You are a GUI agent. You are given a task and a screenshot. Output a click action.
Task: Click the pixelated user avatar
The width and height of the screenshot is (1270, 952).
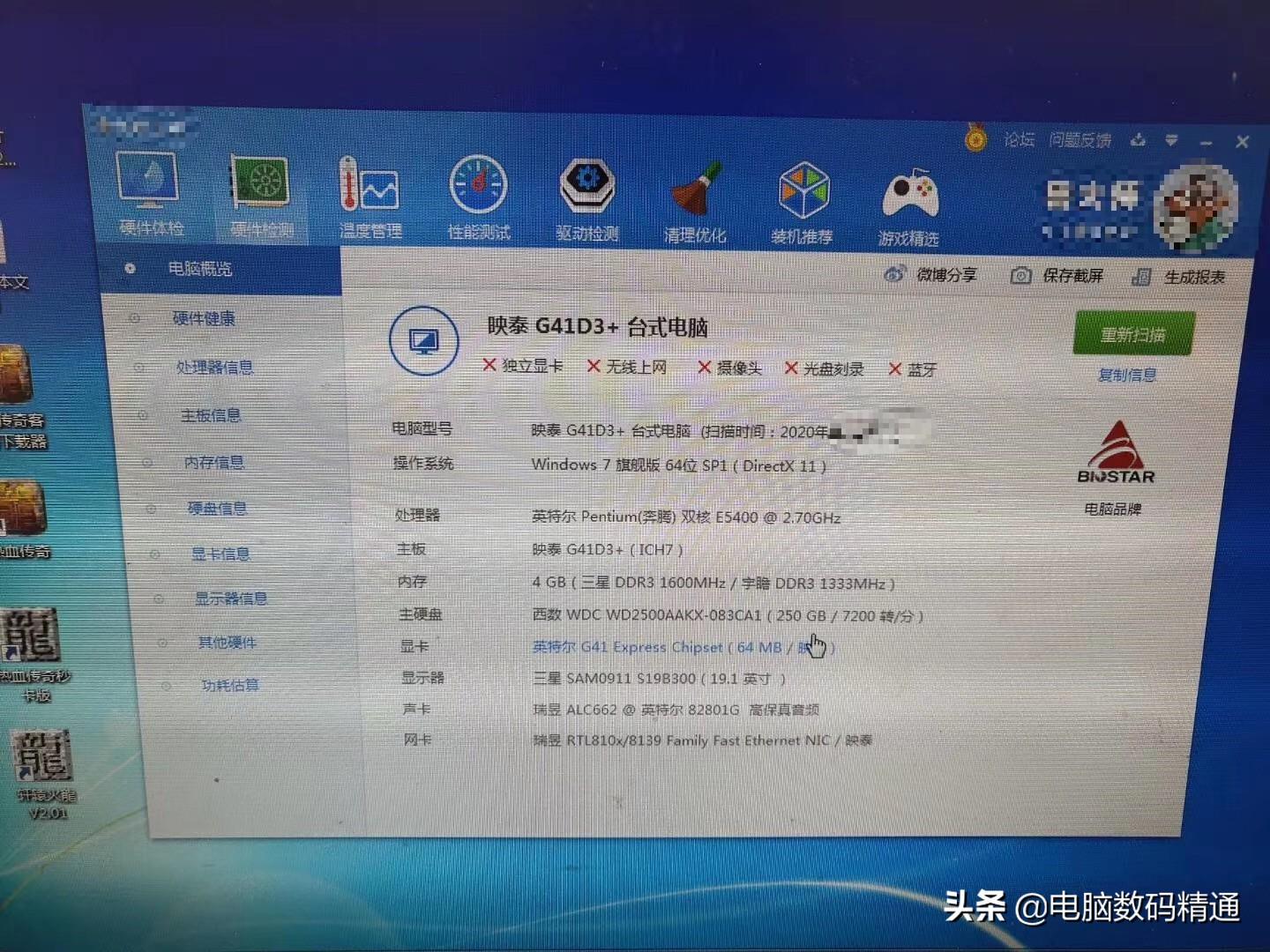coord(1197,205)
